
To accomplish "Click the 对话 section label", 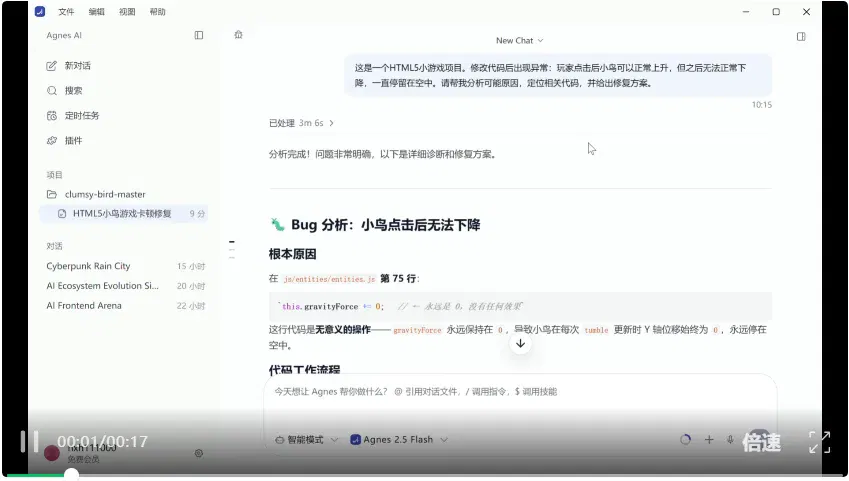I will click(54, 246).
